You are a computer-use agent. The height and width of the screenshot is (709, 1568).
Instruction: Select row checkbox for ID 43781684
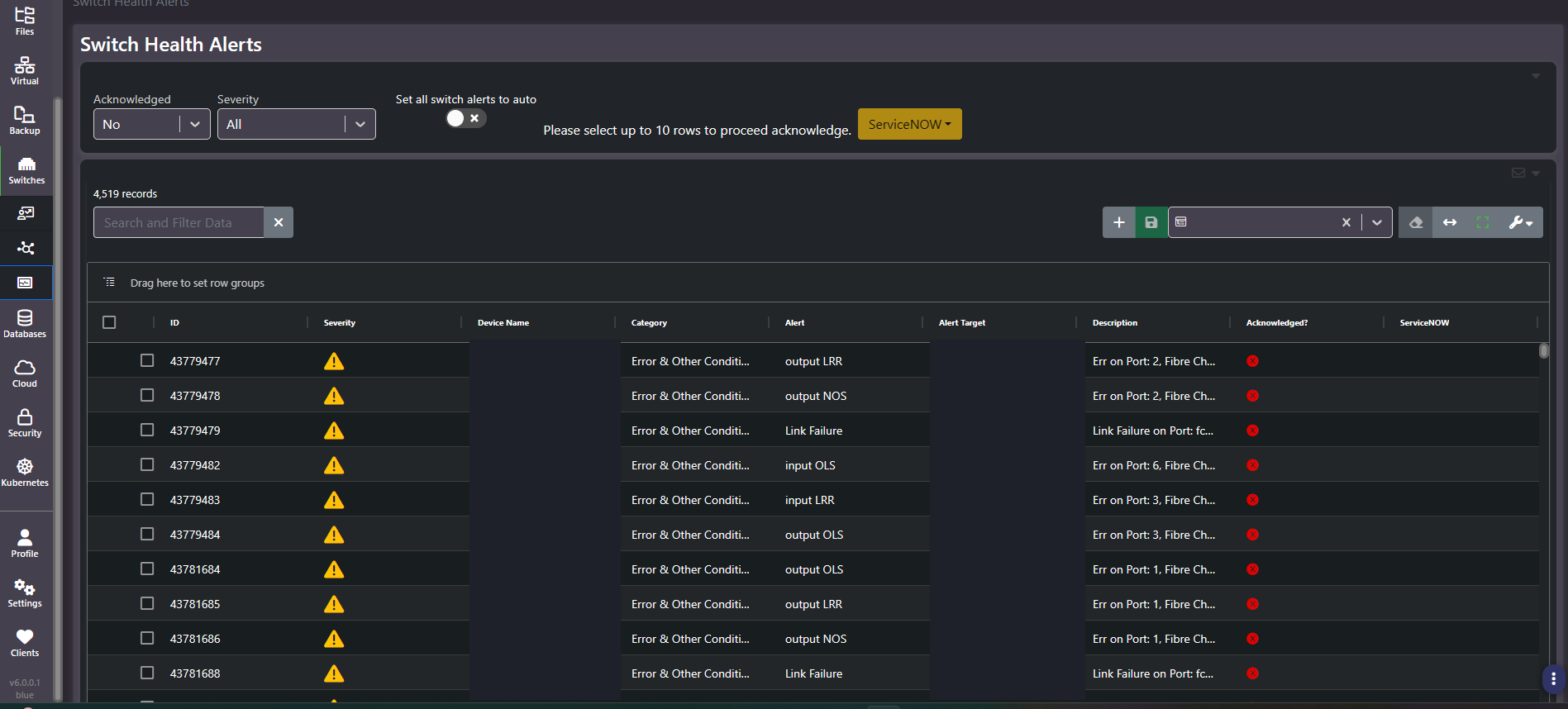click(x=147, y=569)
